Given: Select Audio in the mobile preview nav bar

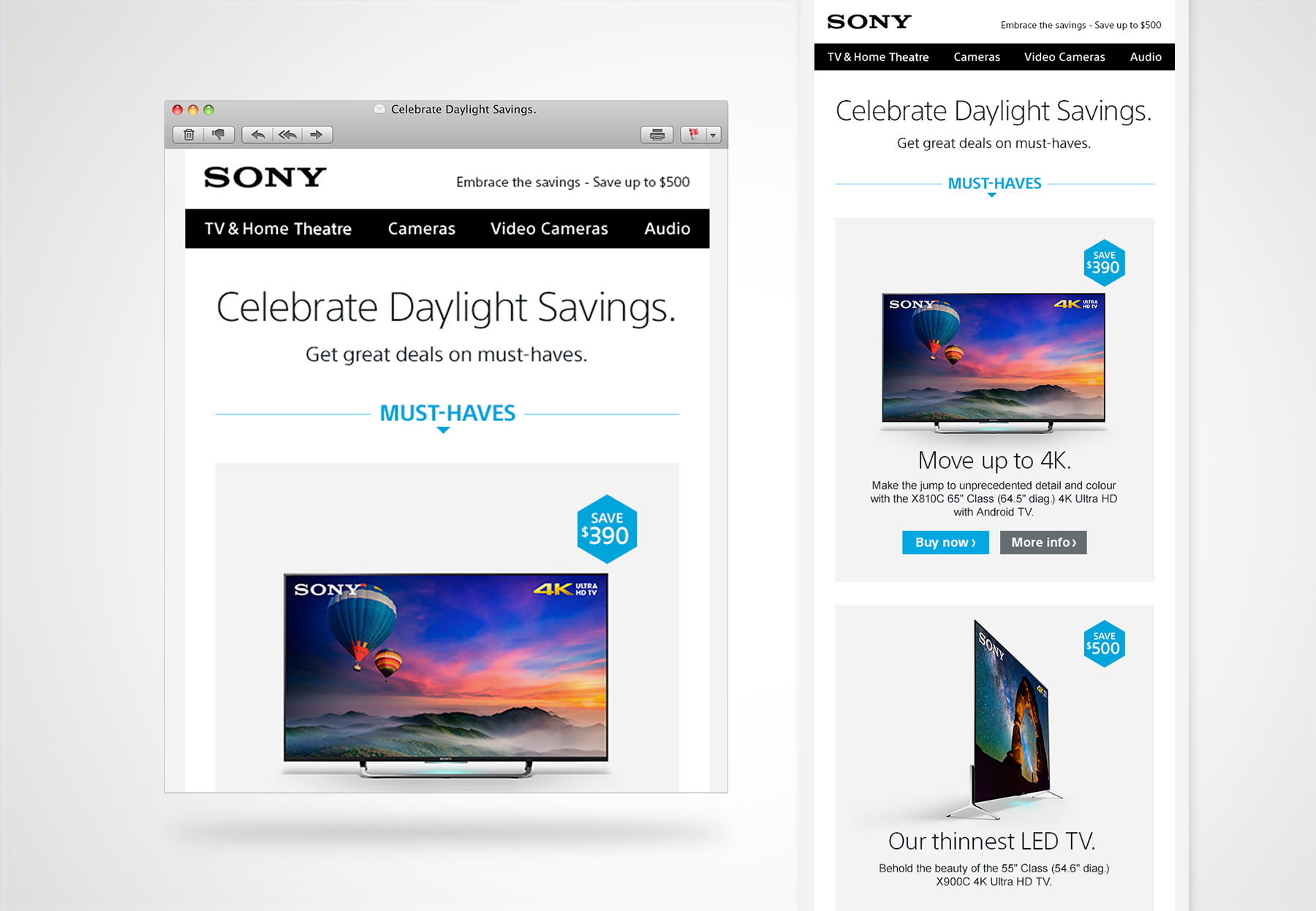Looking at the screenshot, I should click(x=1146, y=57).
